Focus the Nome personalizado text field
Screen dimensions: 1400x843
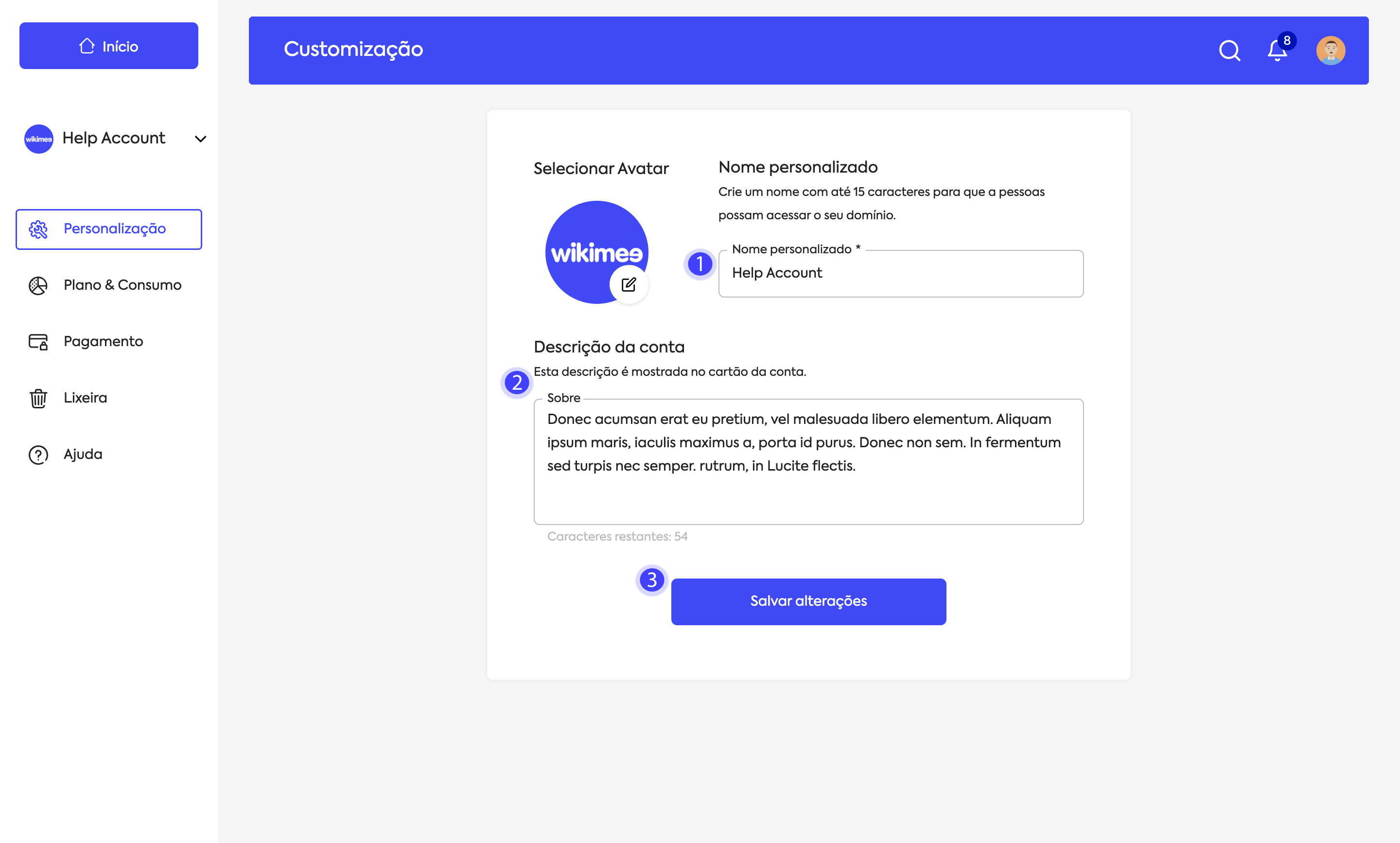[x=900, y=274]
